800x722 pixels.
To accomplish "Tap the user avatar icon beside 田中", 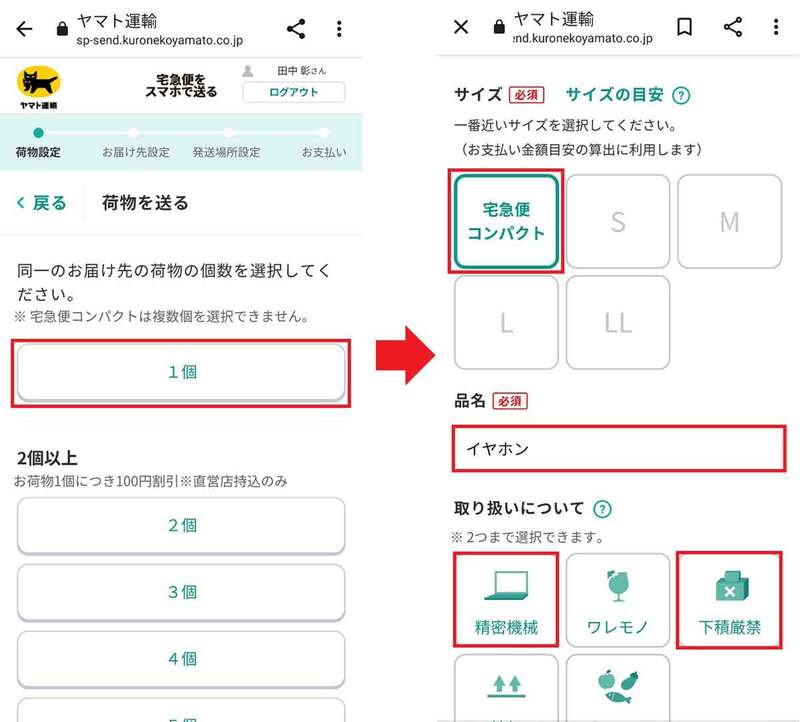I will tap(248, 70).
